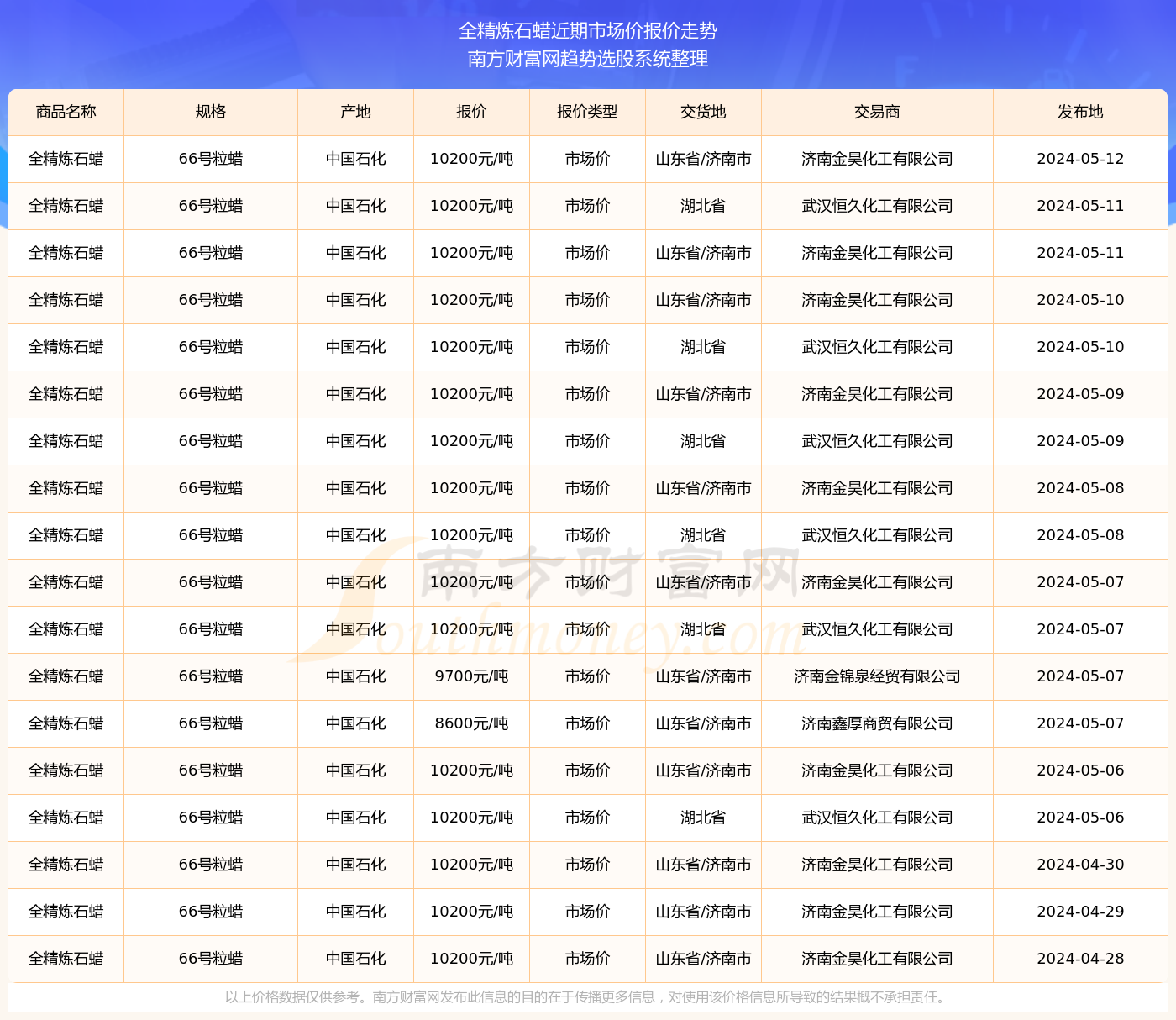Click the date 2024-04-28
Viewport: 1176px width, 1020px height.
1080,959
